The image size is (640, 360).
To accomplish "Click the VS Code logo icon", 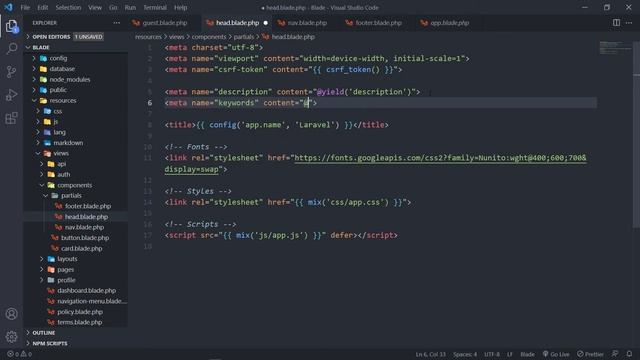I will (x=9, y=7).
